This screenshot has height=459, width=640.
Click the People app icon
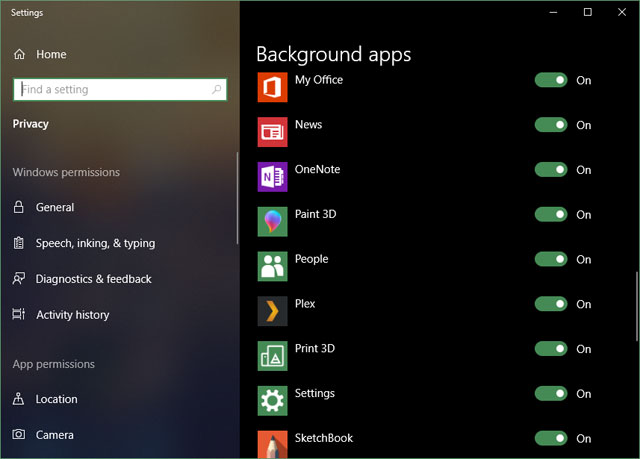(x=273, y=266)
